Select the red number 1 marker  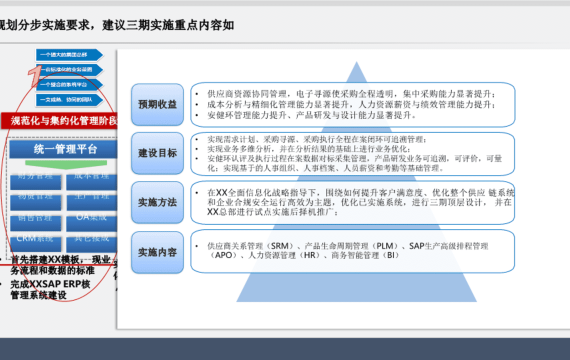pos(35,76)
